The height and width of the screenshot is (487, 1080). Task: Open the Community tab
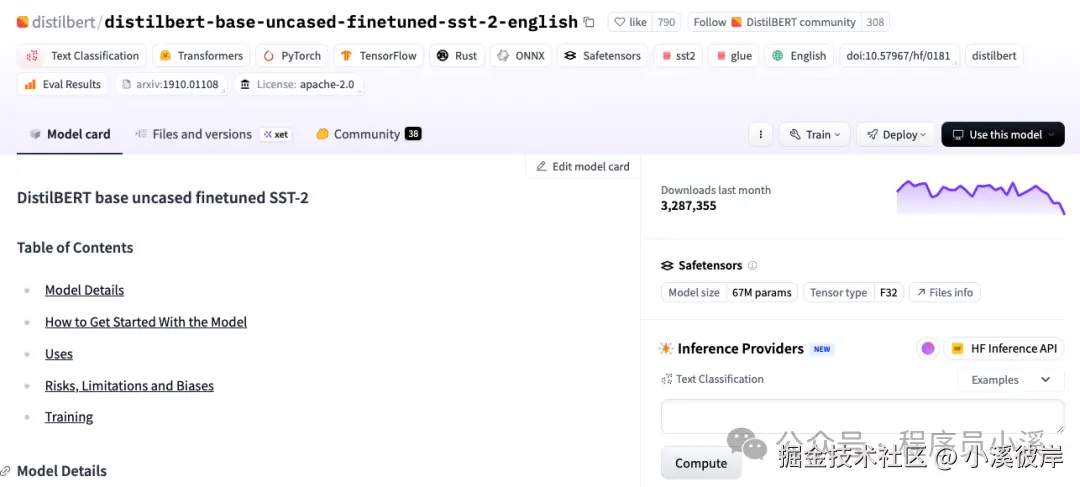(x=368, y=134)
